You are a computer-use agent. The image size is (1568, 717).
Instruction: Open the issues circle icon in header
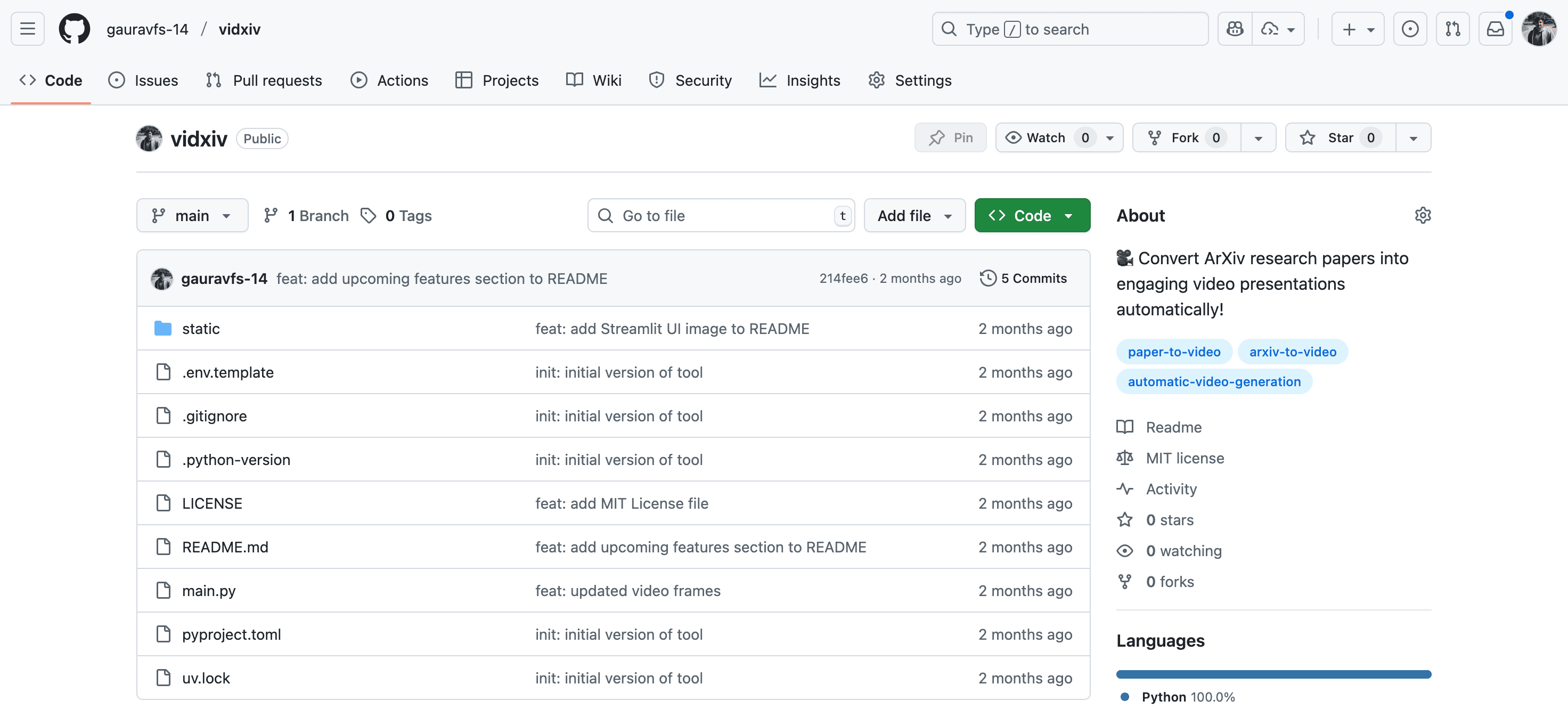click(x=1410, y=29)
